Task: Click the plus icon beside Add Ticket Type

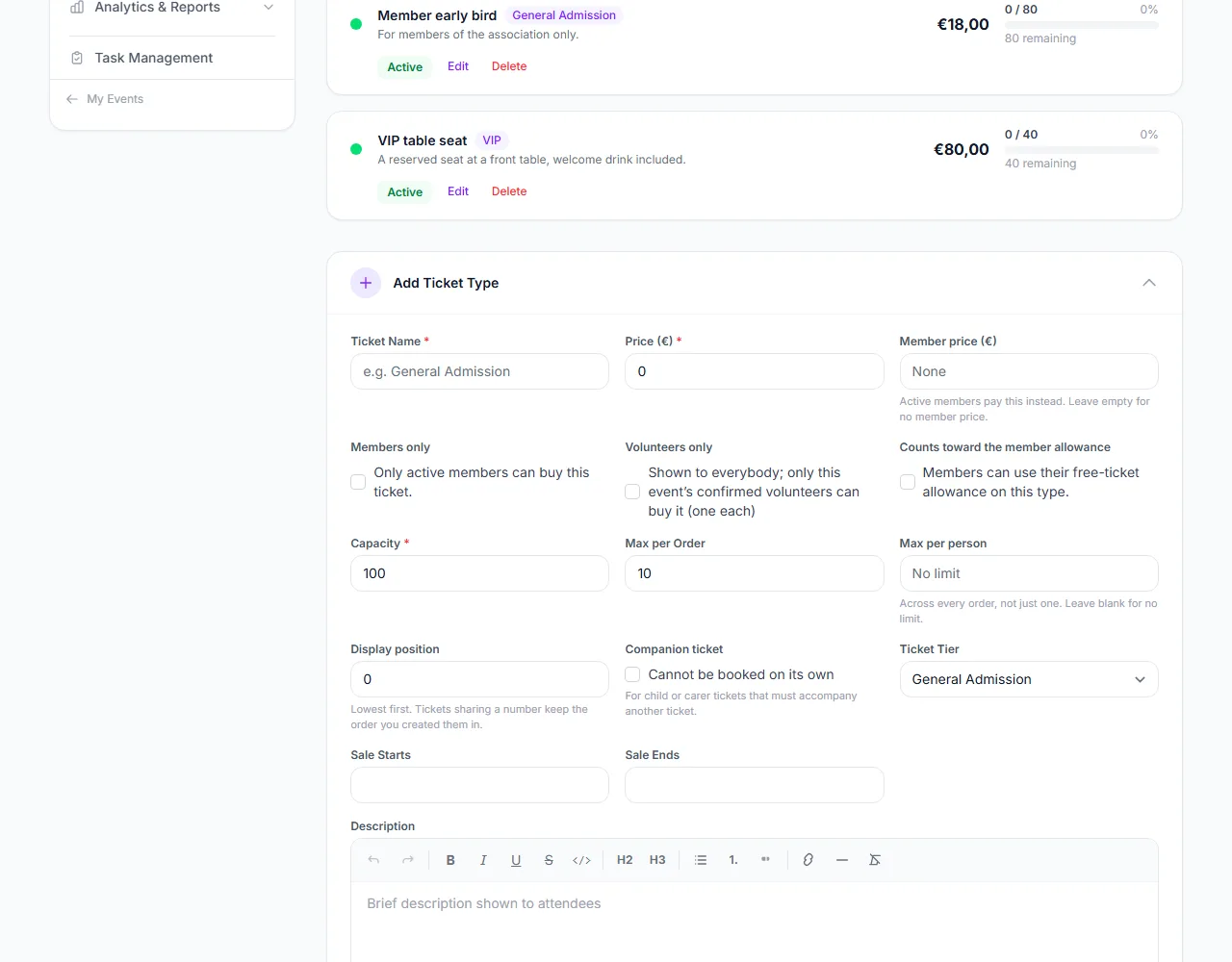Action: click(366, 283)
